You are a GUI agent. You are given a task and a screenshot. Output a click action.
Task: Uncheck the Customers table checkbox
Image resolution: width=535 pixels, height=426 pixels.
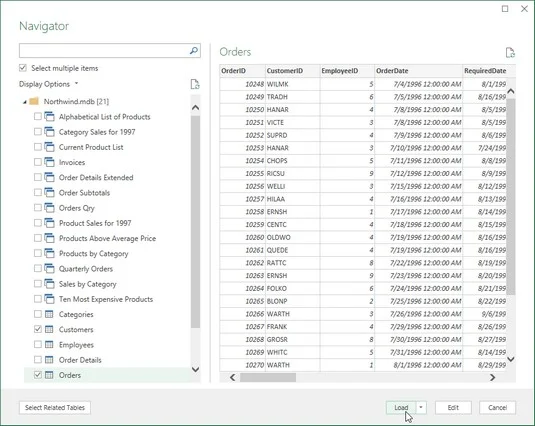(38, 329)
